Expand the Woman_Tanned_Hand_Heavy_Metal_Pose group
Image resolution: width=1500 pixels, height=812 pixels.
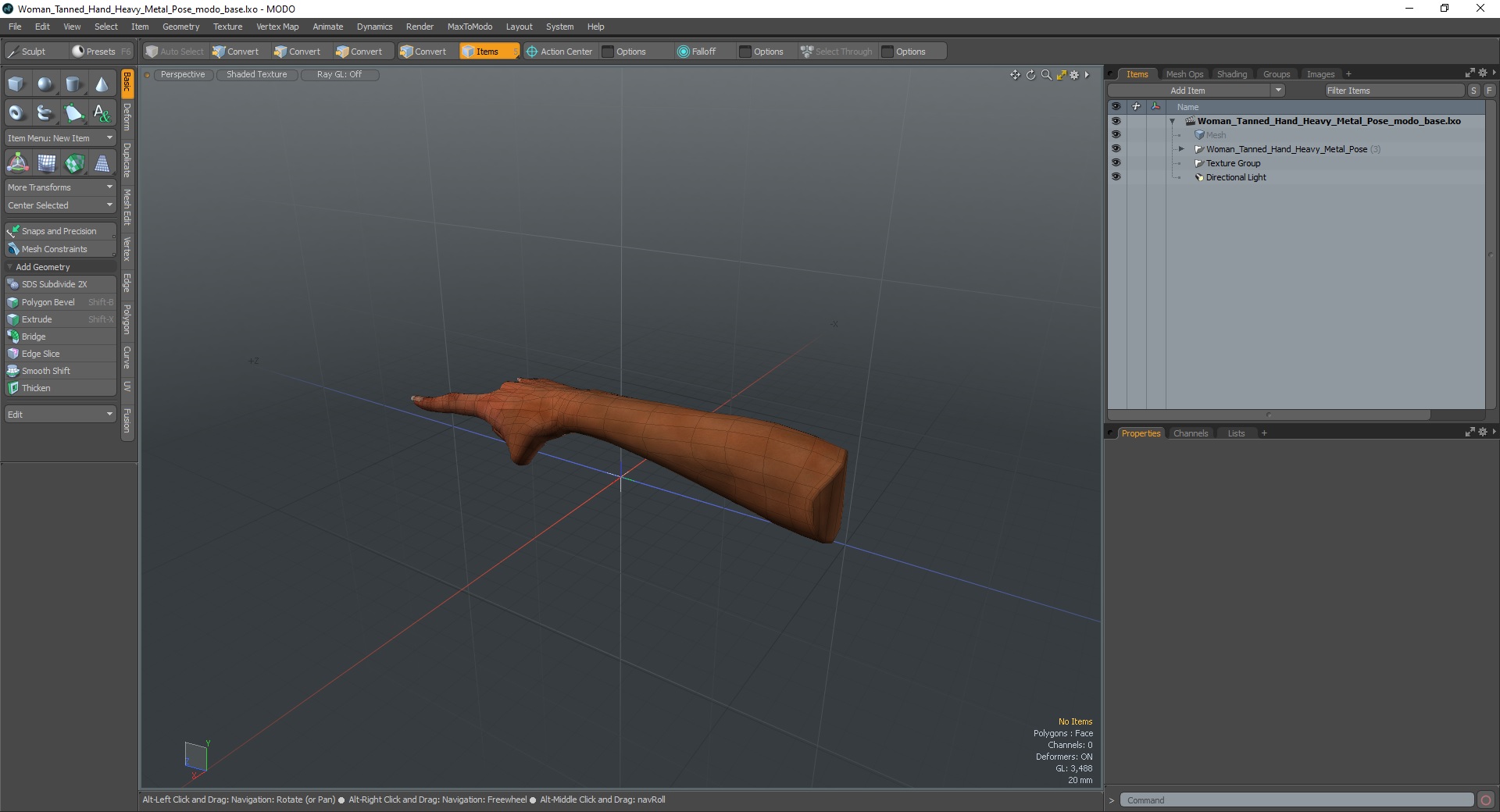point(1181,149)
